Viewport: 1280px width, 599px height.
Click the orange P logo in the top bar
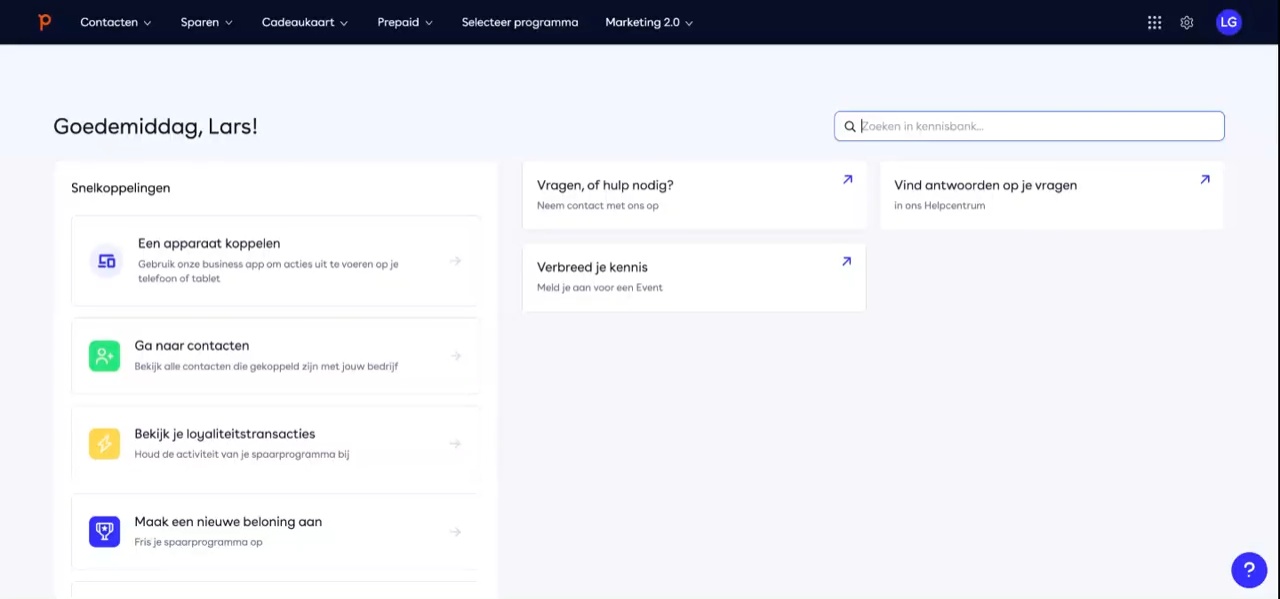(44, 22)
